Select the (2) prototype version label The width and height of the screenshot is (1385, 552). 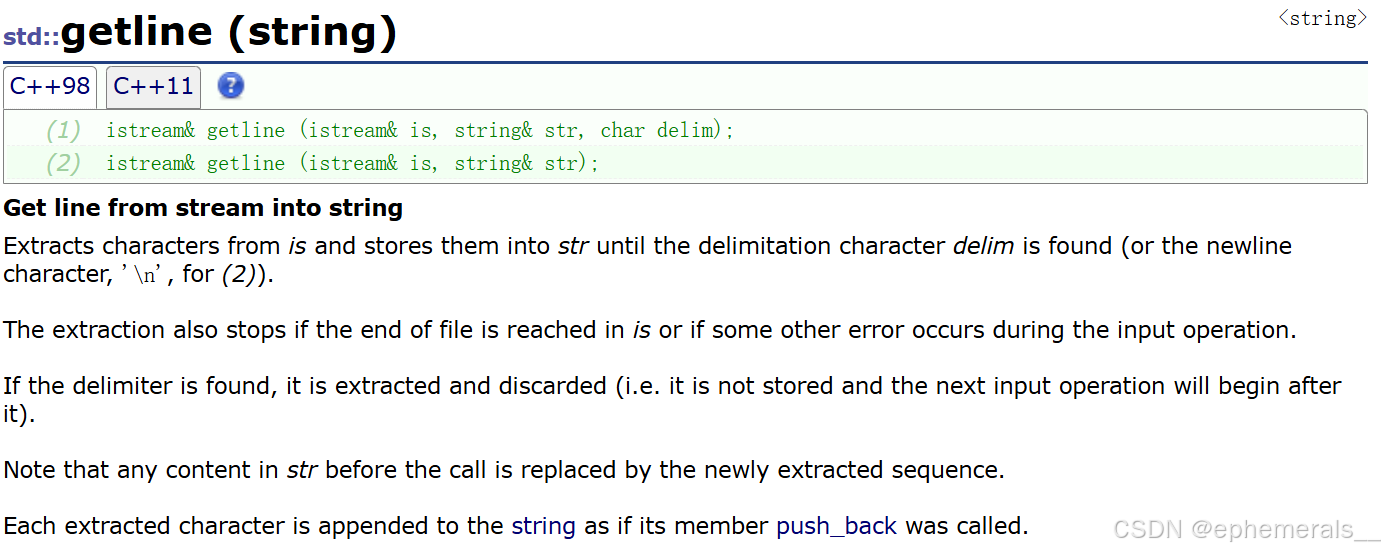[x=63, y=163]
